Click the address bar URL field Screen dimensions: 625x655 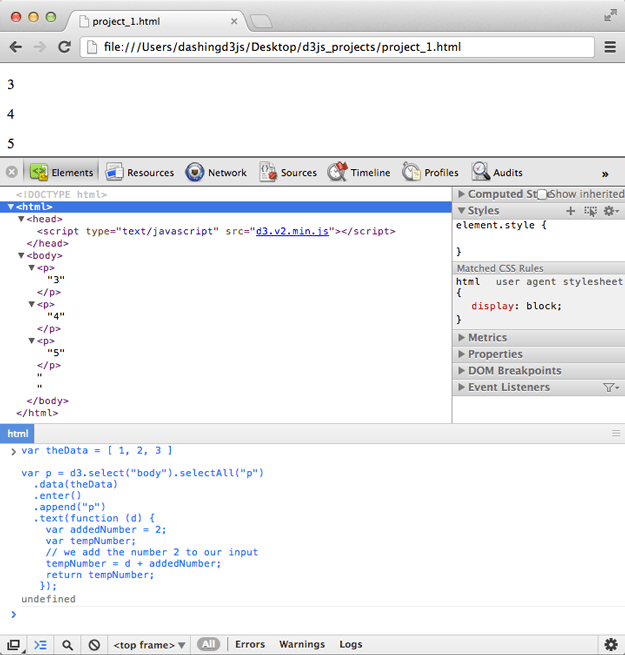point(337,47)
